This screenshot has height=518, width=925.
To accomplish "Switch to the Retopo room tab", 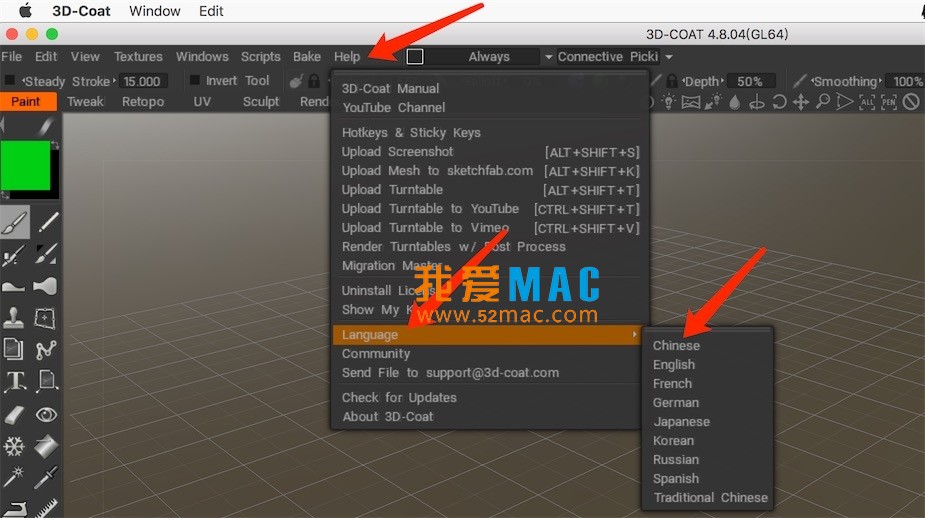I will [143, 101].
